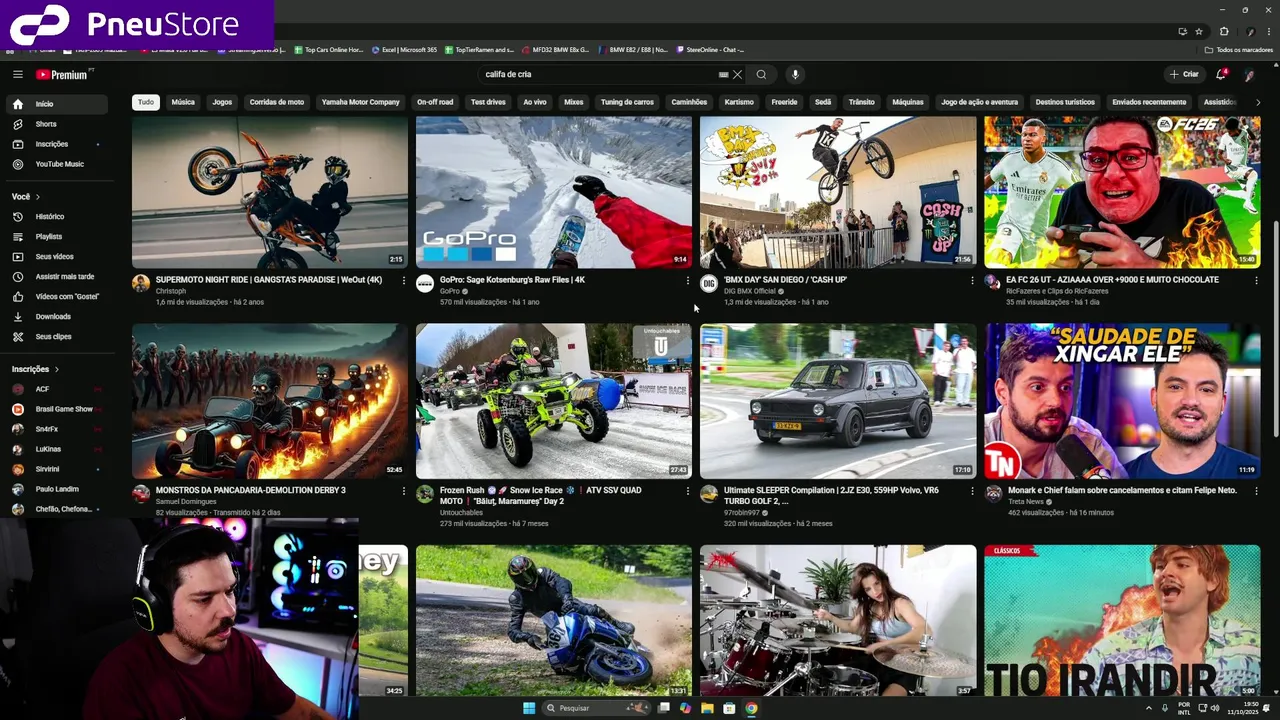
Task: Expand the Inscrições section chevron
Action: [x=57, y=369]
